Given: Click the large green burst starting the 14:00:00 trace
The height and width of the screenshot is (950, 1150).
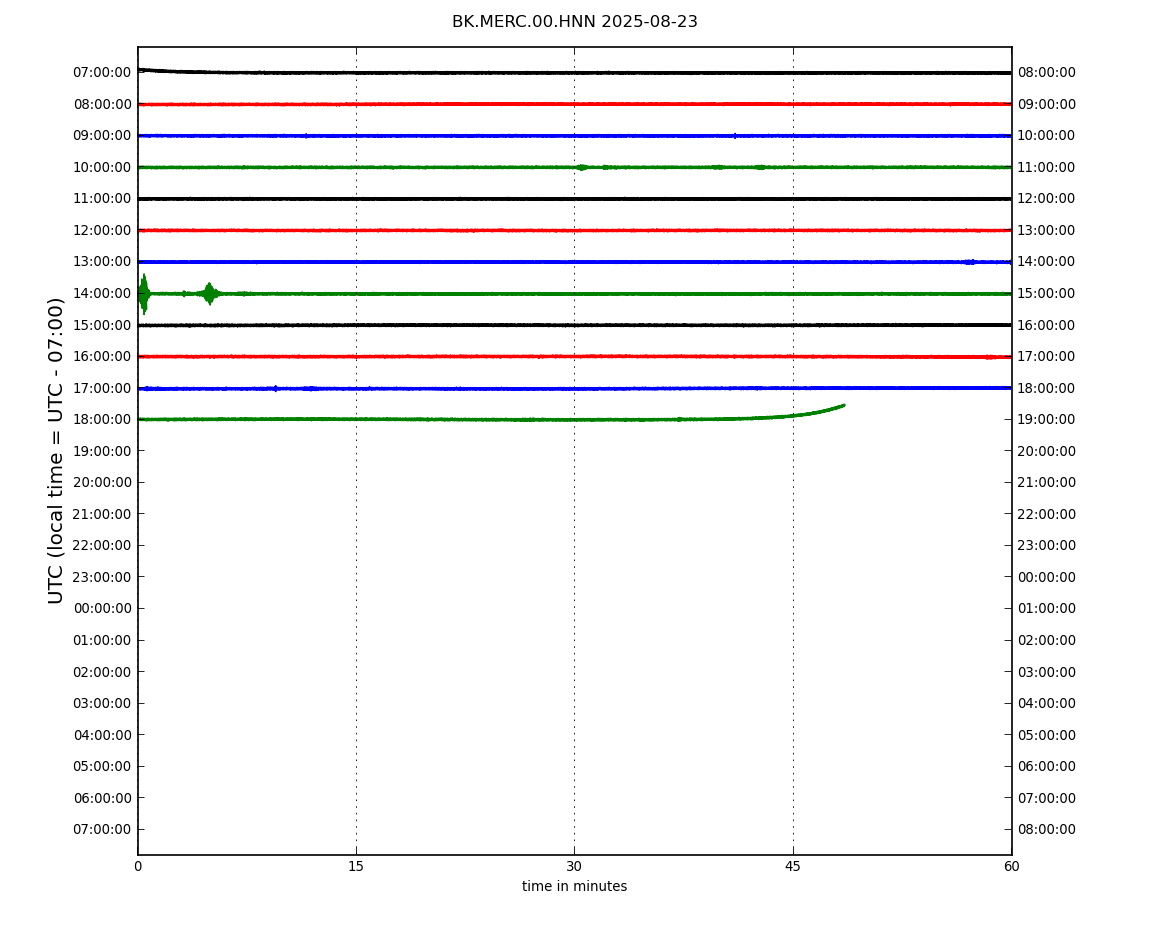Looking at the screenshot, I should tap(144, 294).
